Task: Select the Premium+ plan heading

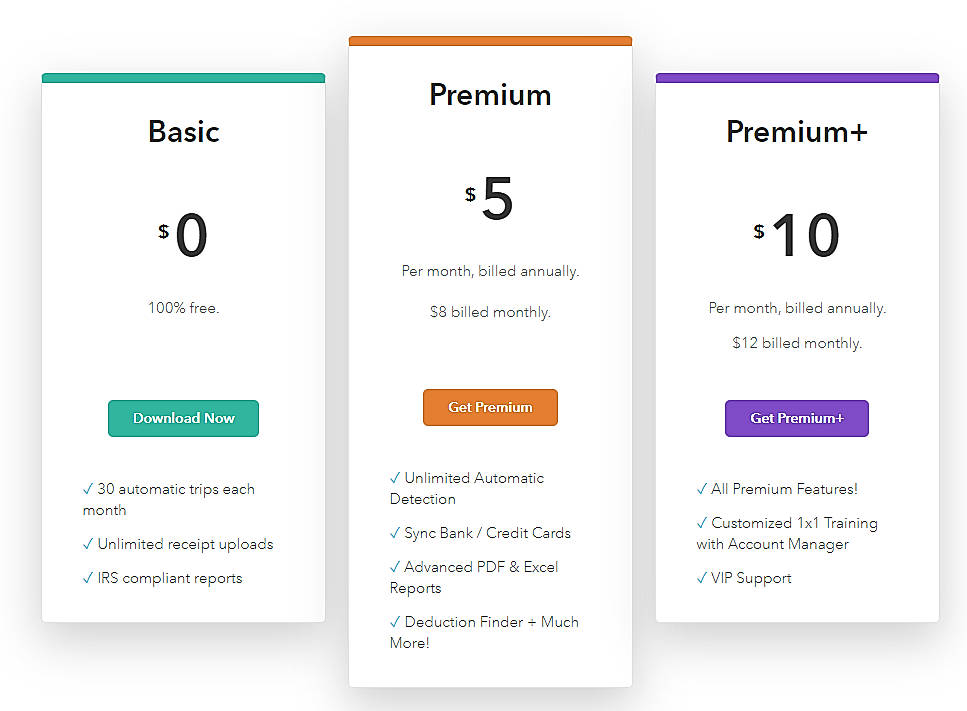Action: click(796, 131)
